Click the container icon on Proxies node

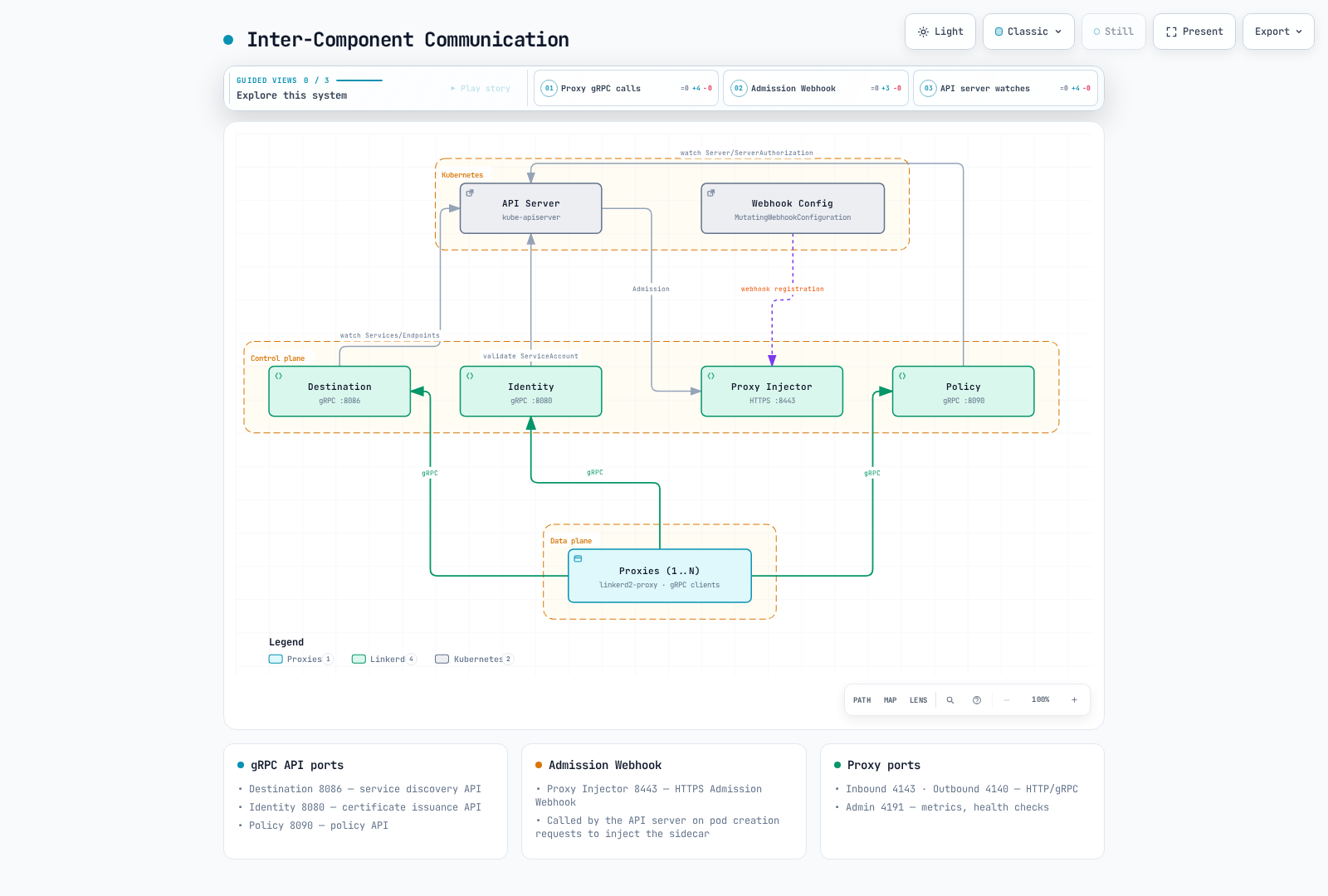579,559
